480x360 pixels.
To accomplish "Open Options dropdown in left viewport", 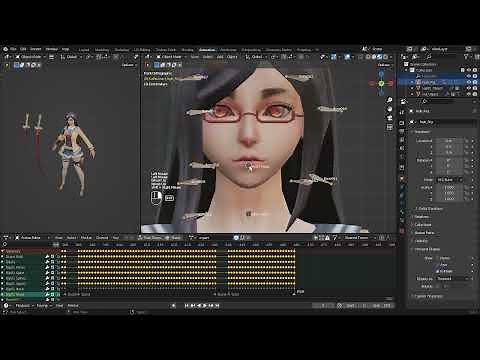I will (x=128, y=65).
